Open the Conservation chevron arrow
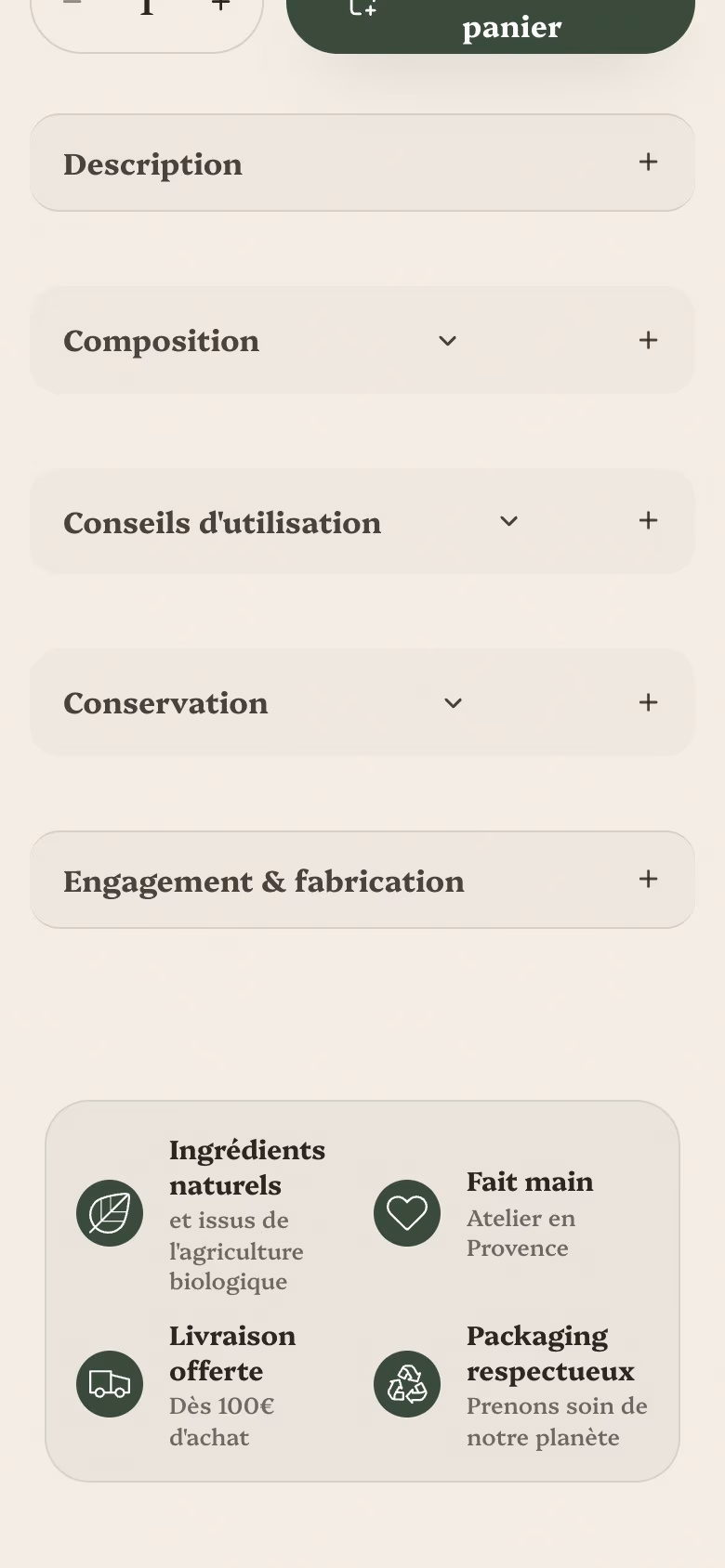Screen dimensions: 725x1568 coord(454,703)
